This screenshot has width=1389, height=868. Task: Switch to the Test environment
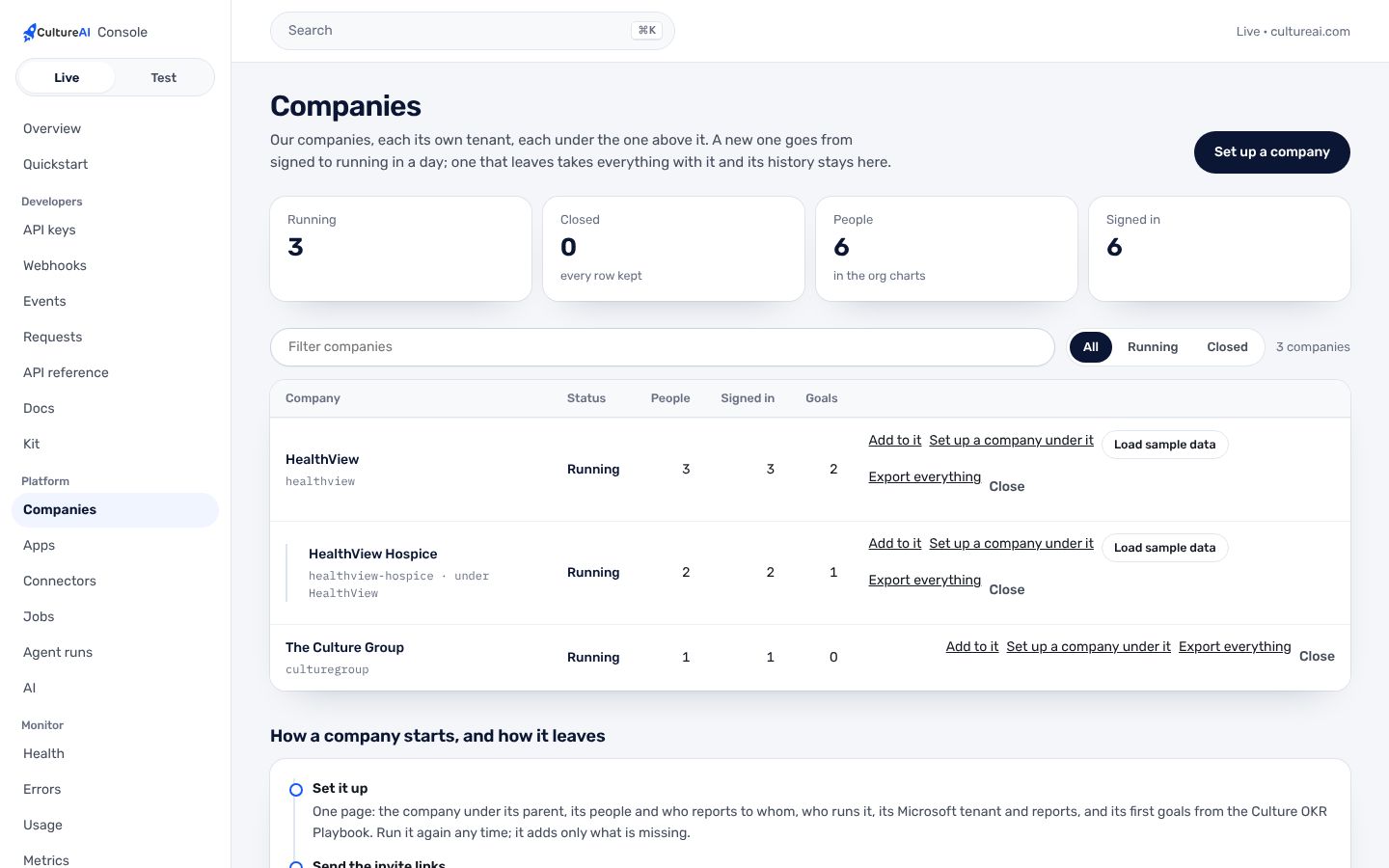pos(163,77)
